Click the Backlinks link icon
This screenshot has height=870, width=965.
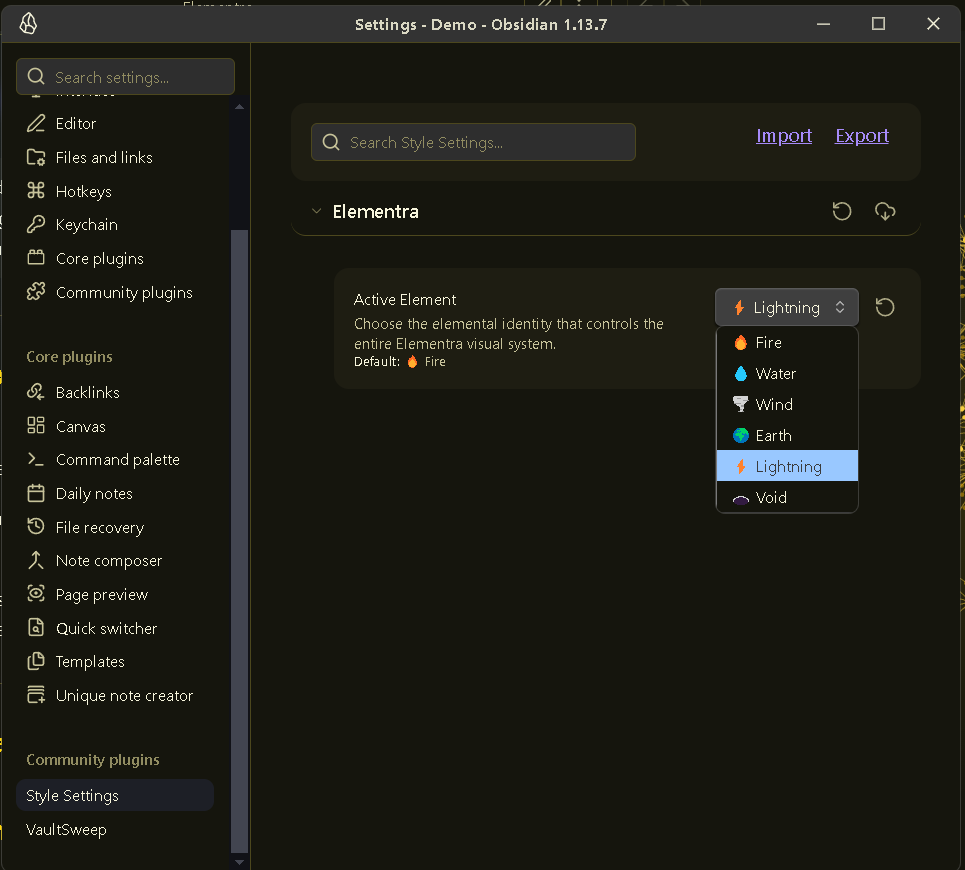(36, 392)
